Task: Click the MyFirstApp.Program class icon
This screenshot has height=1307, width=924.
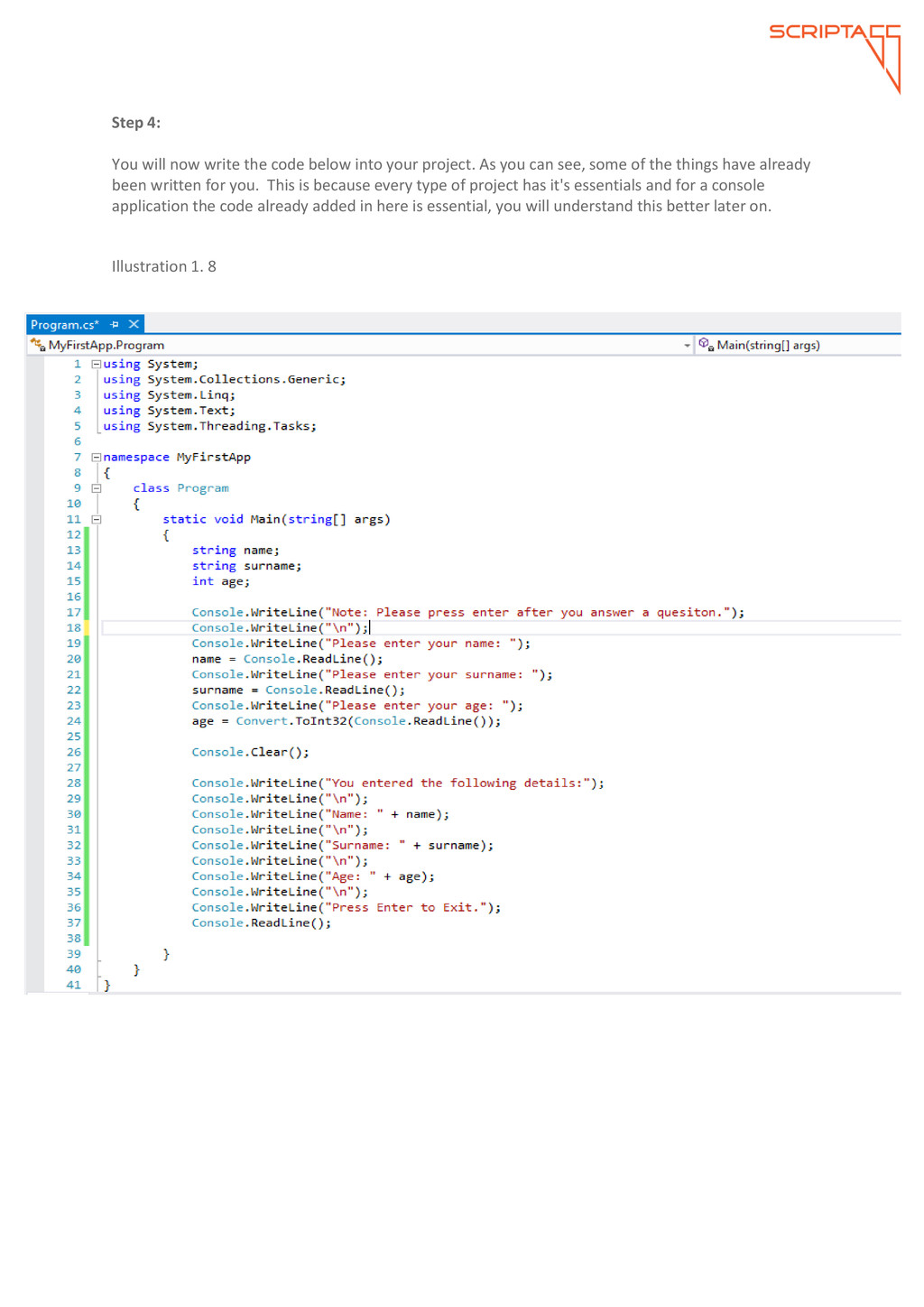Action: [x=38, y=345]
